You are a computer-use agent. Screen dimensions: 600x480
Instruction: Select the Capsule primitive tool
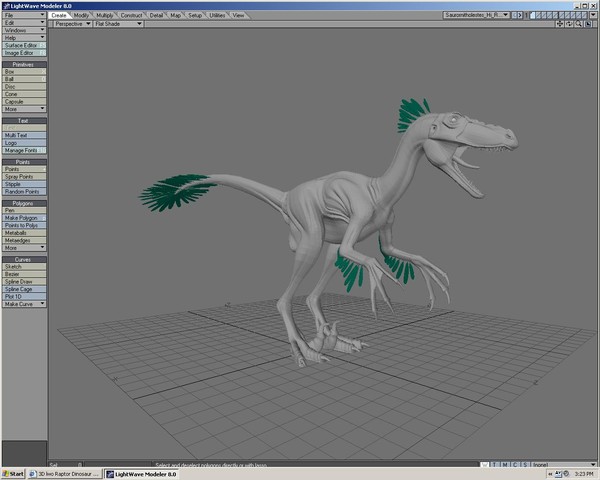tap(24, 101)
